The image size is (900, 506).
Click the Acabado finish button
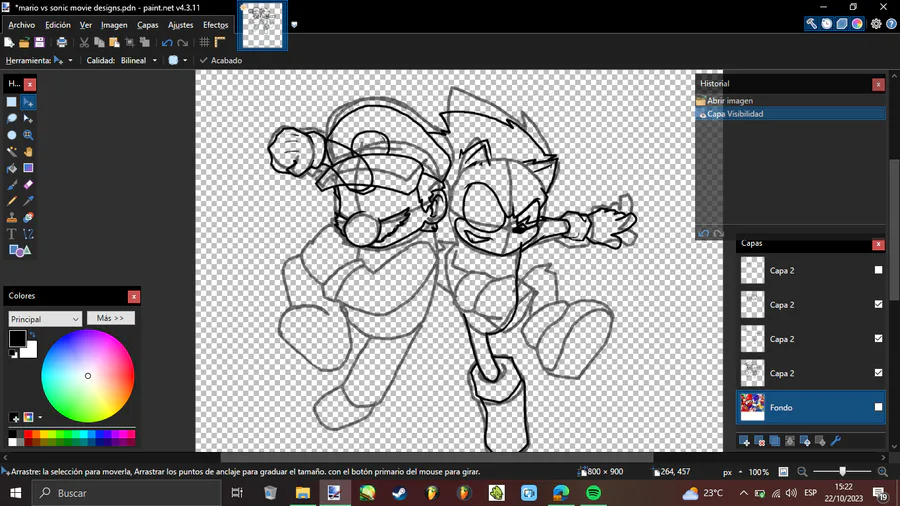click(220, 60)
